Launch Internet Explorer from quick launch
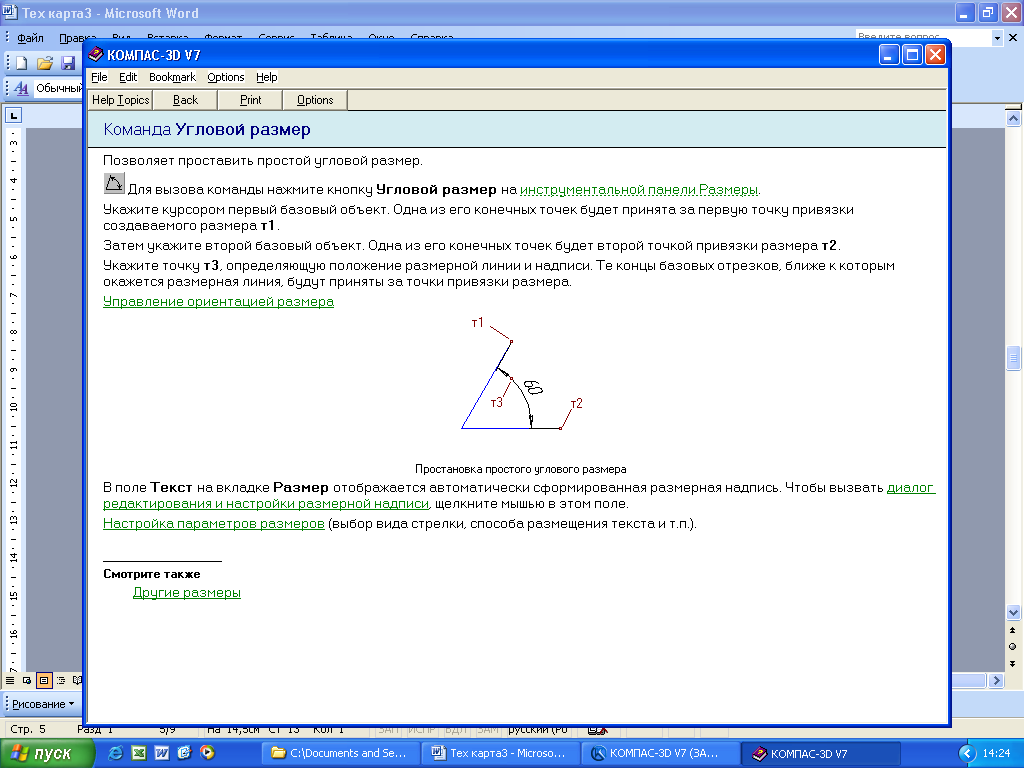The image size is (1024, 768). pos(116,753)
